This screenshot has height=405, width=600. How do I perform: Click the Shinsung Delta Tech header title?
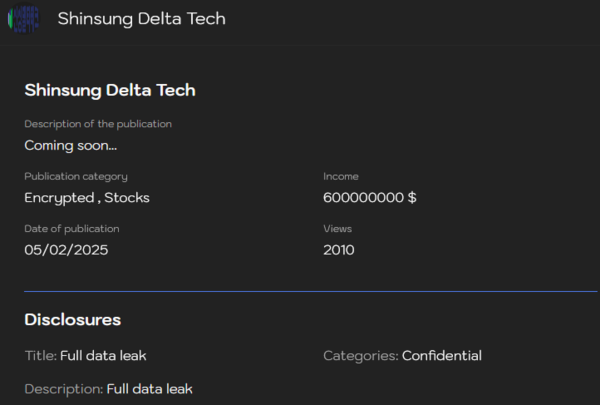tap(142, 19)
